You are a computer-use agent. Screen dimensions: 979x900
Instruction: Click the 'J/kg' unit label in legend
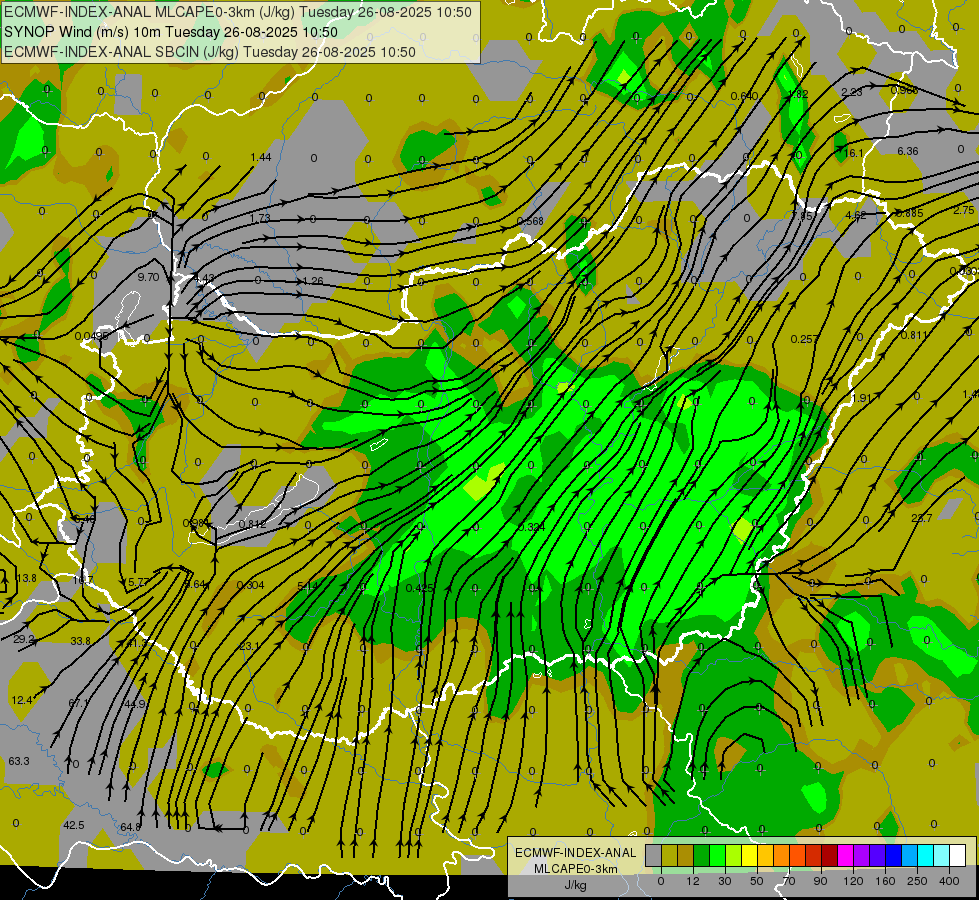[x=576, y=885]
